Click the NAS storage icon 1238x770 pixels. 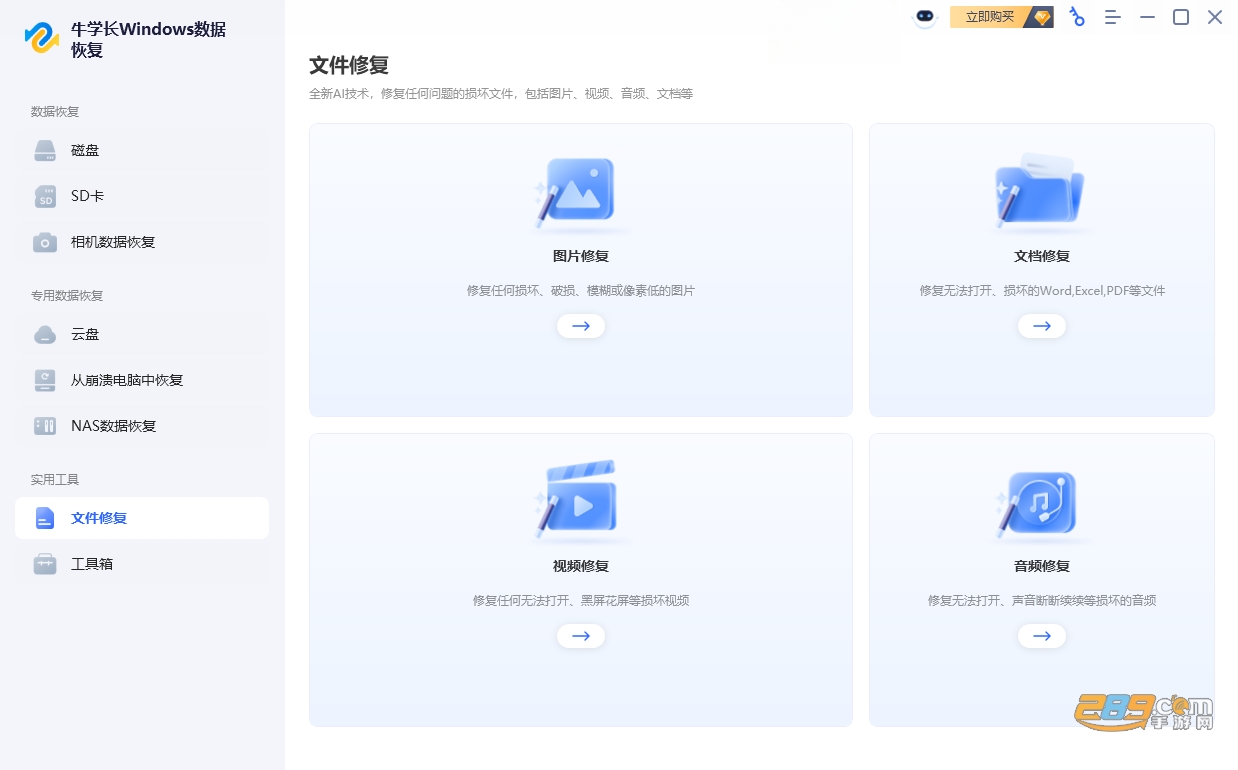pyautogui.click(x=45, y=427)
